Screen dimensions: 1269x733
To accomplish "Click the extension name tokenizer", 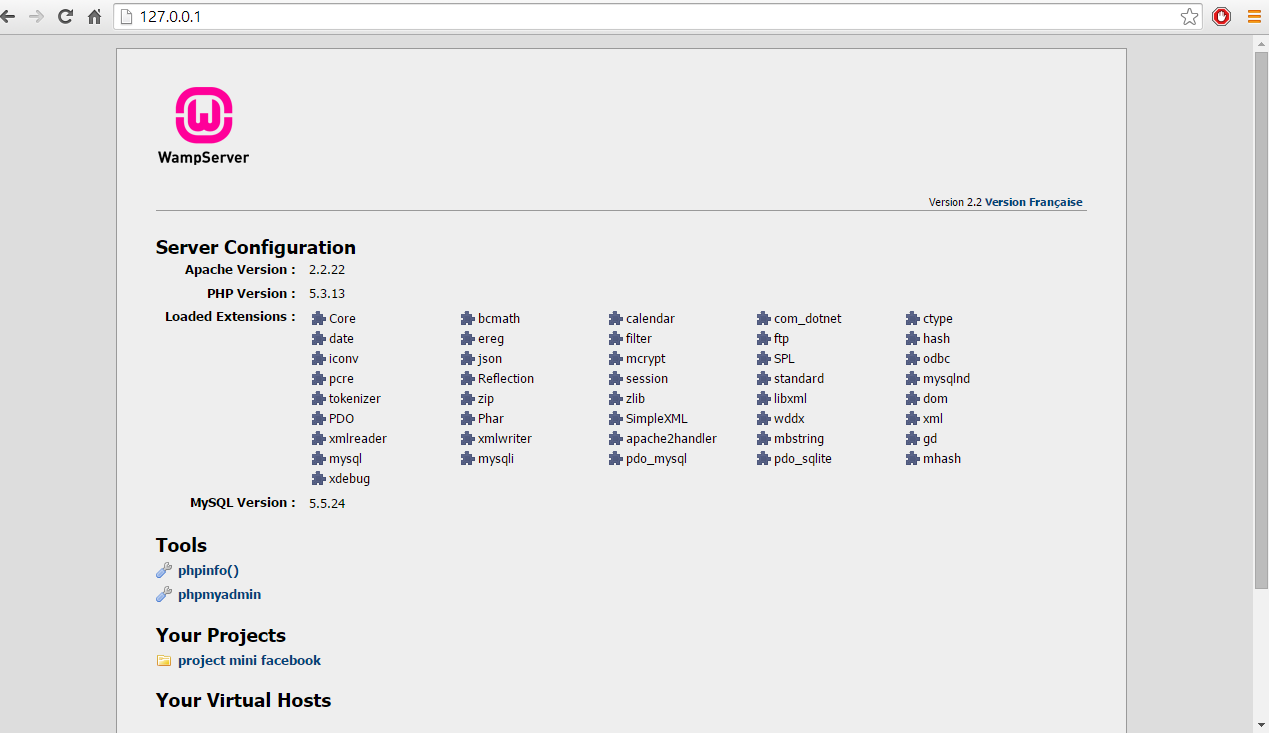I will (355, 398).
